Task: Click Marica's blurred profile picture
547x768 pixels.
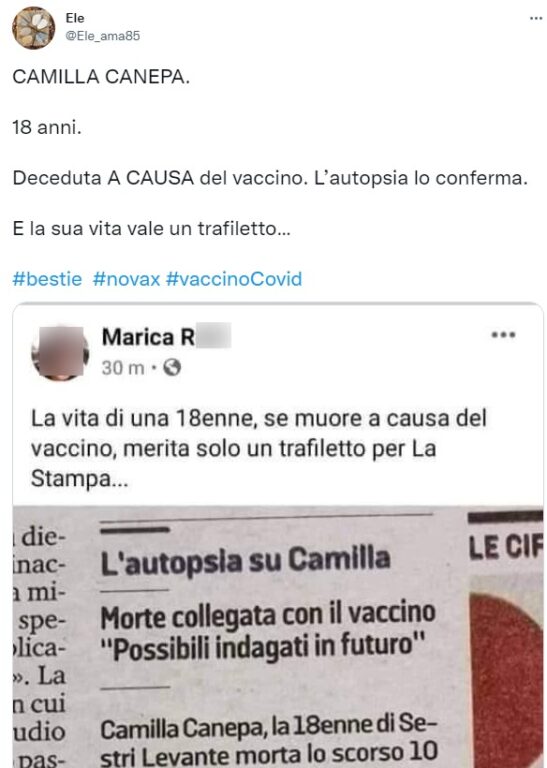Action: (60, 352)
